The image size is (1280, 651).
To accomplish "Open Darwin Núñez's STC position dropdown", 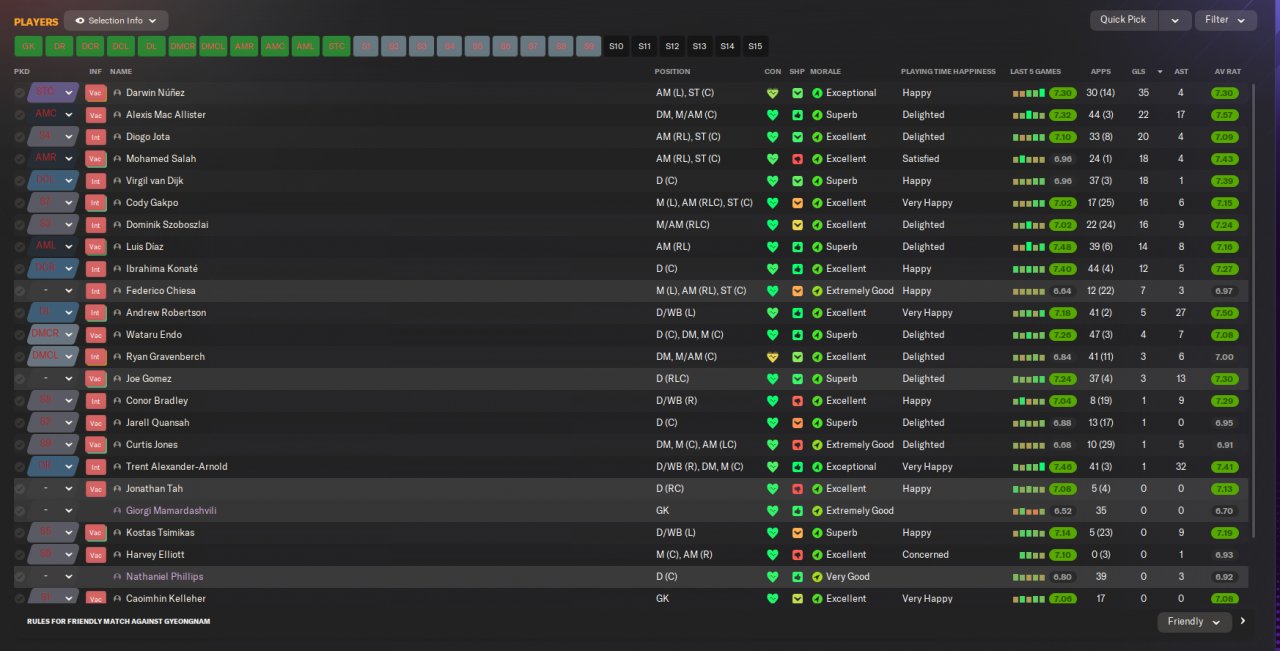I will tap(53, 93).
